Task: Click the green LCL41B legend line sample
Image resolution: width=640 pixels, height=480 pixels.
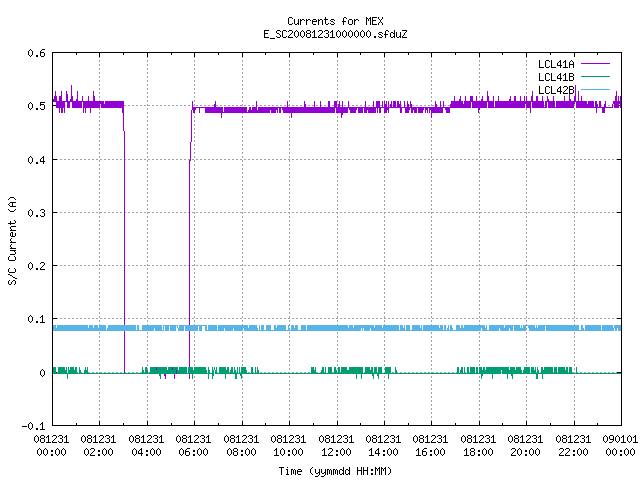Action: (595, 76)
